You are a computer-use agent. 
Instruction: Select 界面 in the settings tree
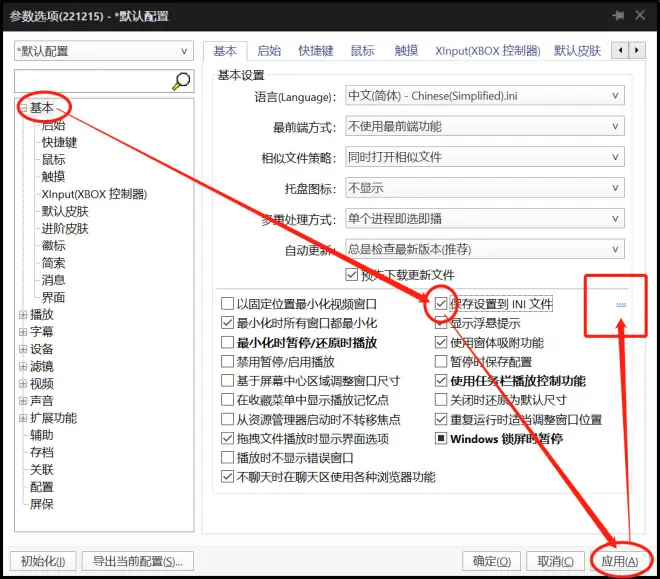pyautogui.click(x=53, y=297)
